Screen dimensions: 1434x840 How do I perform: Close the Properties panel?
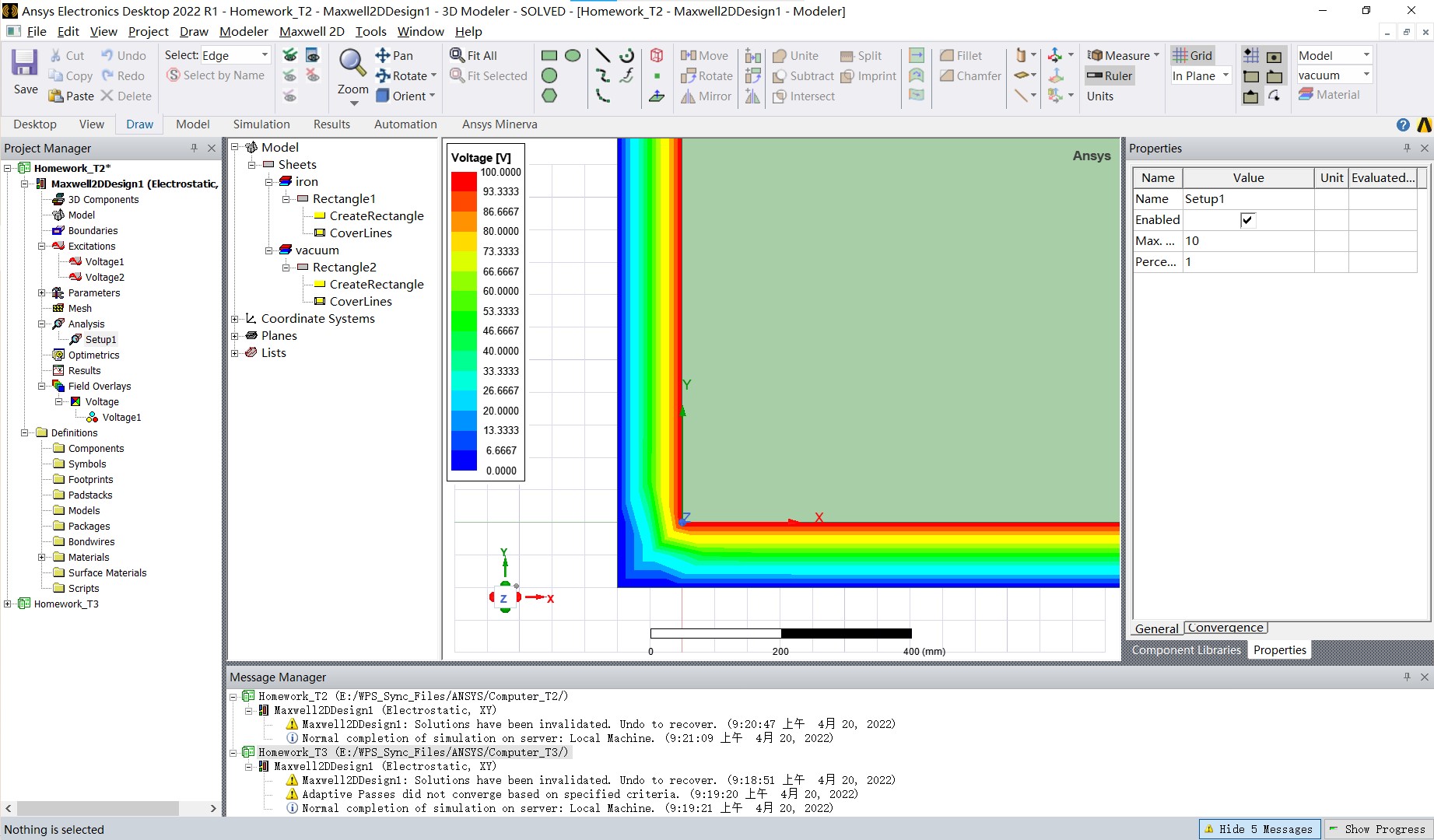coord(1425,148)
